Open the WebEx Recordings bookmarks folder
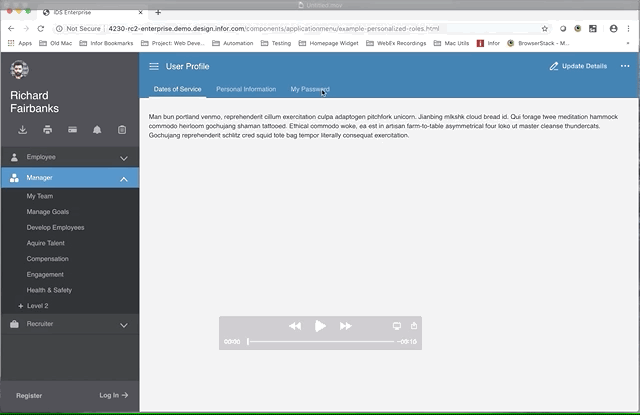The height and width of the screenshot is (415, 640). click(396, 43)
